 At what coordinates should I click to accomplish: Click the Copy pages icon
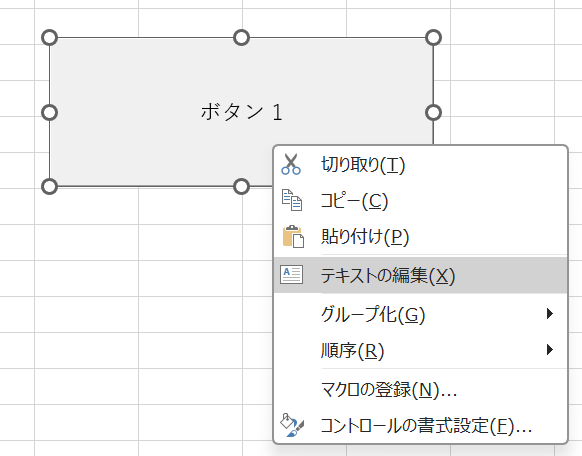tap(292, 200)
